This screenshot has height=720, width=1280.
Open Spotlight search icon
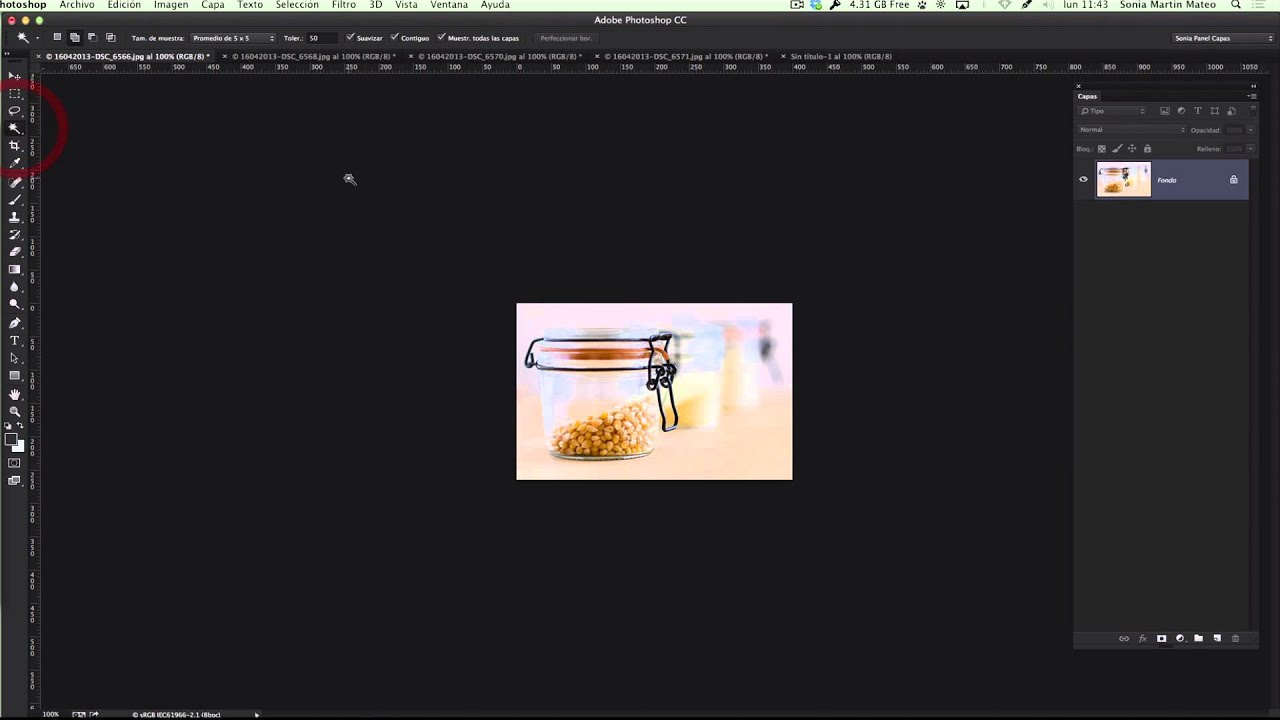[1236, 5]
